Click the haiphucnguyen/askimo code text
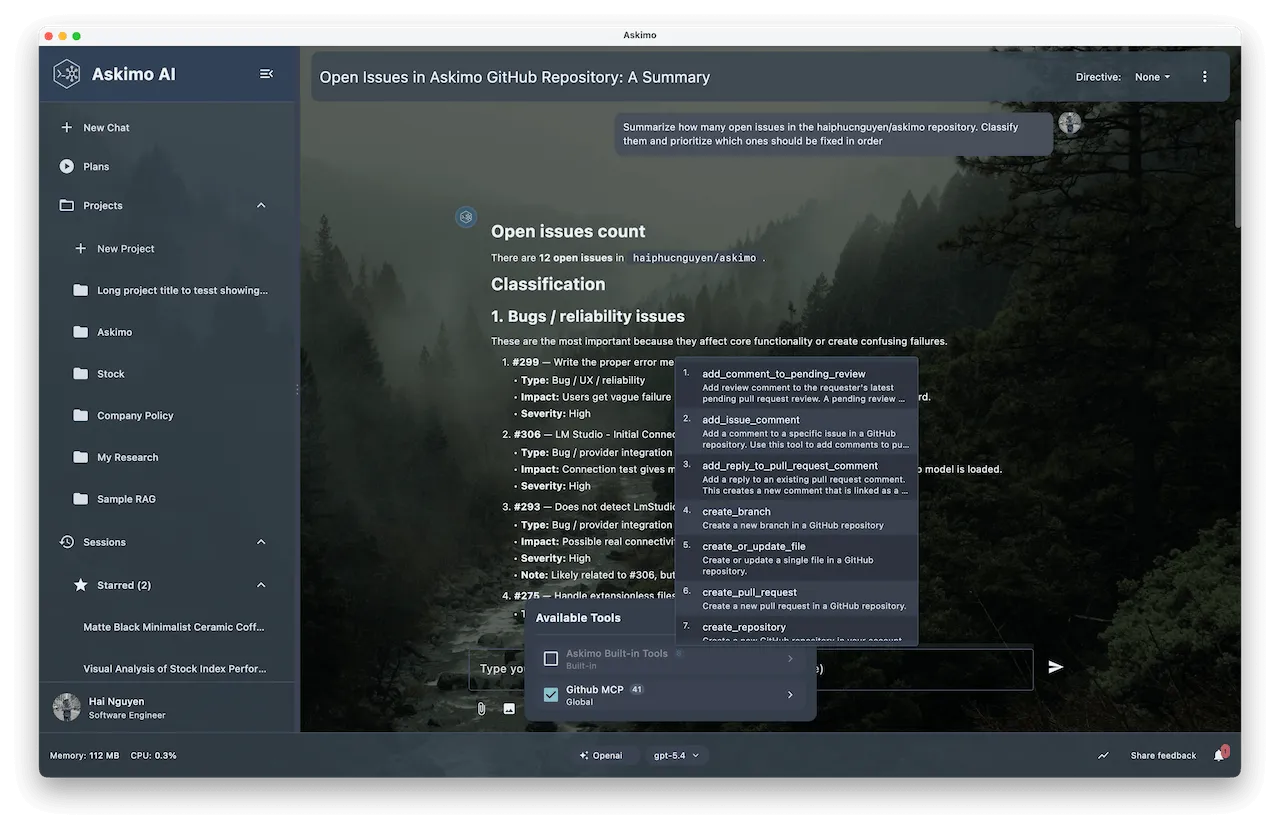 [694, 258]
